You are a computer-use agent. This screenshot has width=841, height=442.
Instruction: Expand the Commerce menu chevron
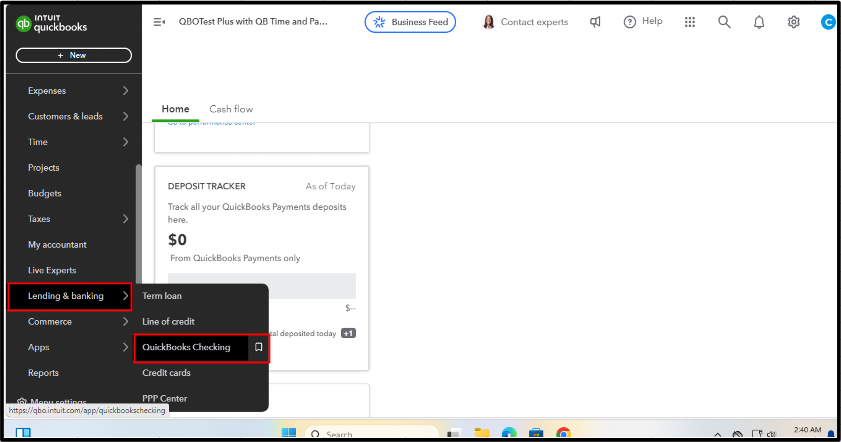(126, 322)
